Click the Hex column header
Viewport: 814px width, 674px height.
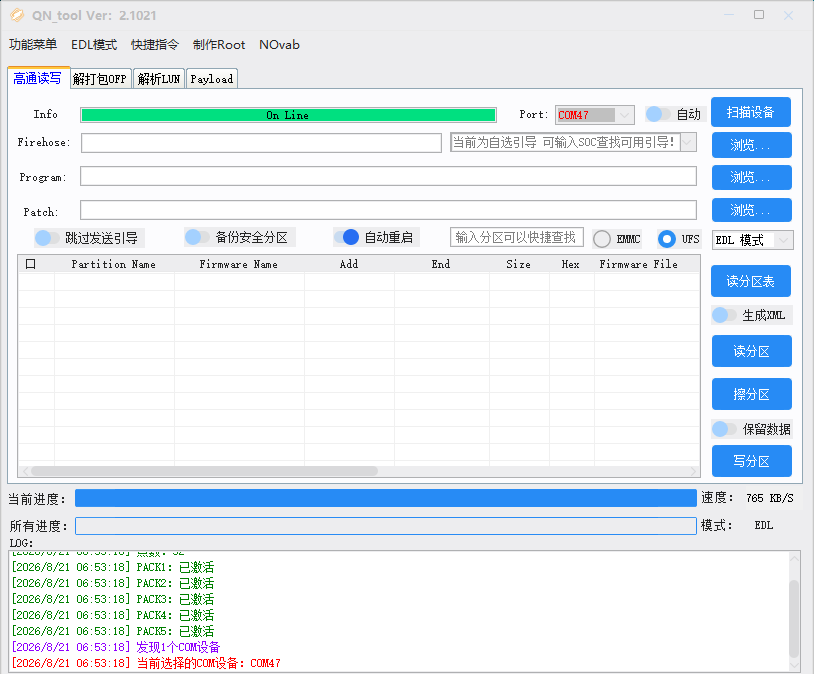(x=571, y=264)
